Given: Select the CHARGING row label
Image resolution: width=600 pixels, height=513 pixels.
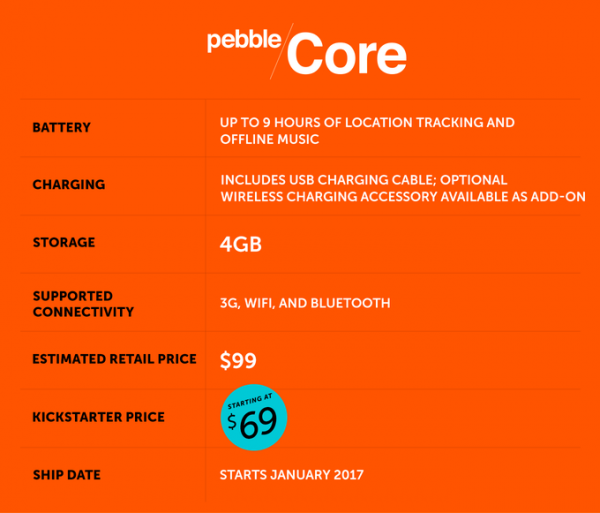Looking at the screenshot, I should coord(68,185).
